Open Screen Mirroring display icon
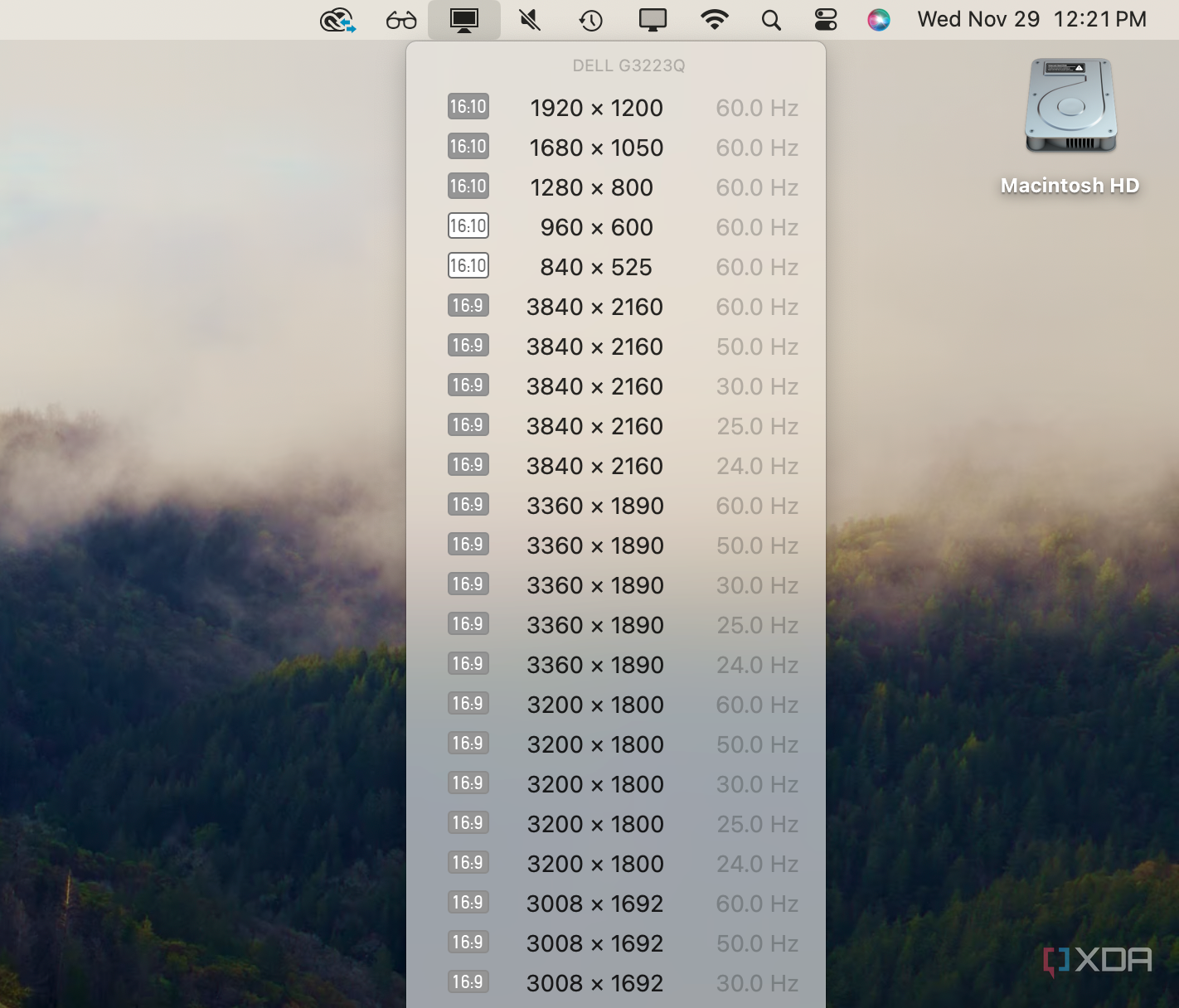 (x=653, y=20)
